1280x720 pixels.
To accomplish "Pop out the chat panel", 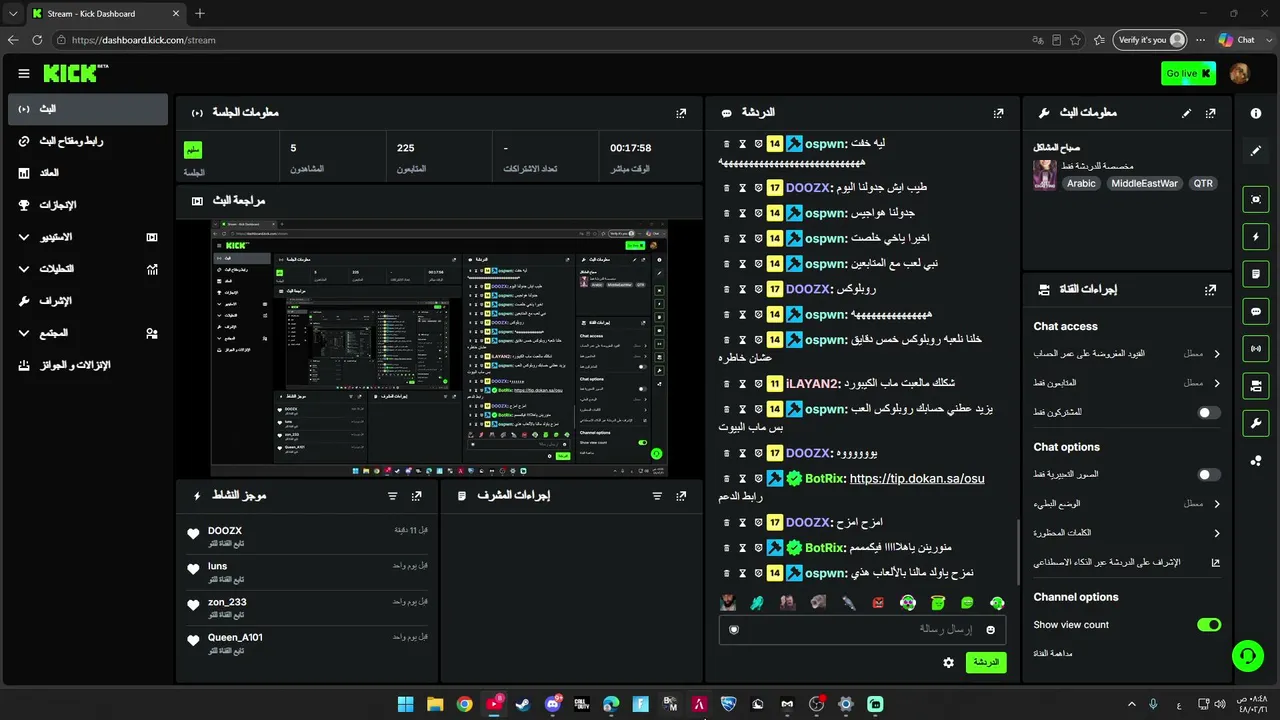I will [998, 113].
